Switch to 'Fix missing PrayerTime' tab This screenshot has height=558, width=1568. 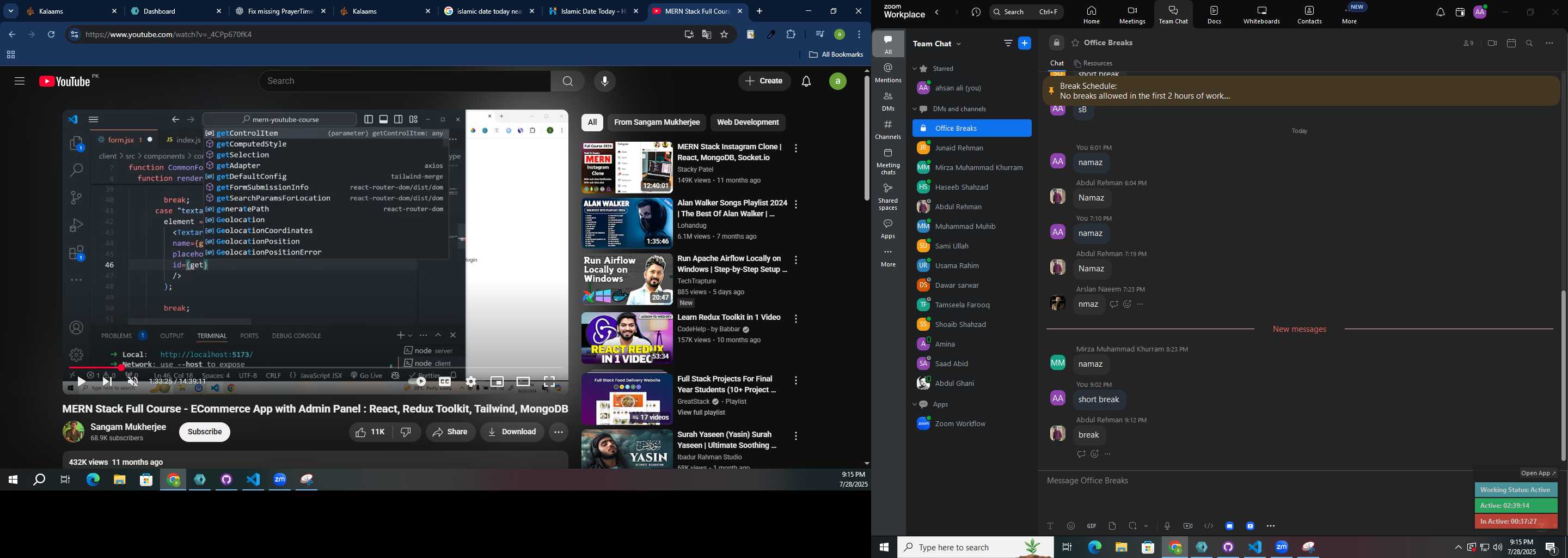[x=280, y=11]
